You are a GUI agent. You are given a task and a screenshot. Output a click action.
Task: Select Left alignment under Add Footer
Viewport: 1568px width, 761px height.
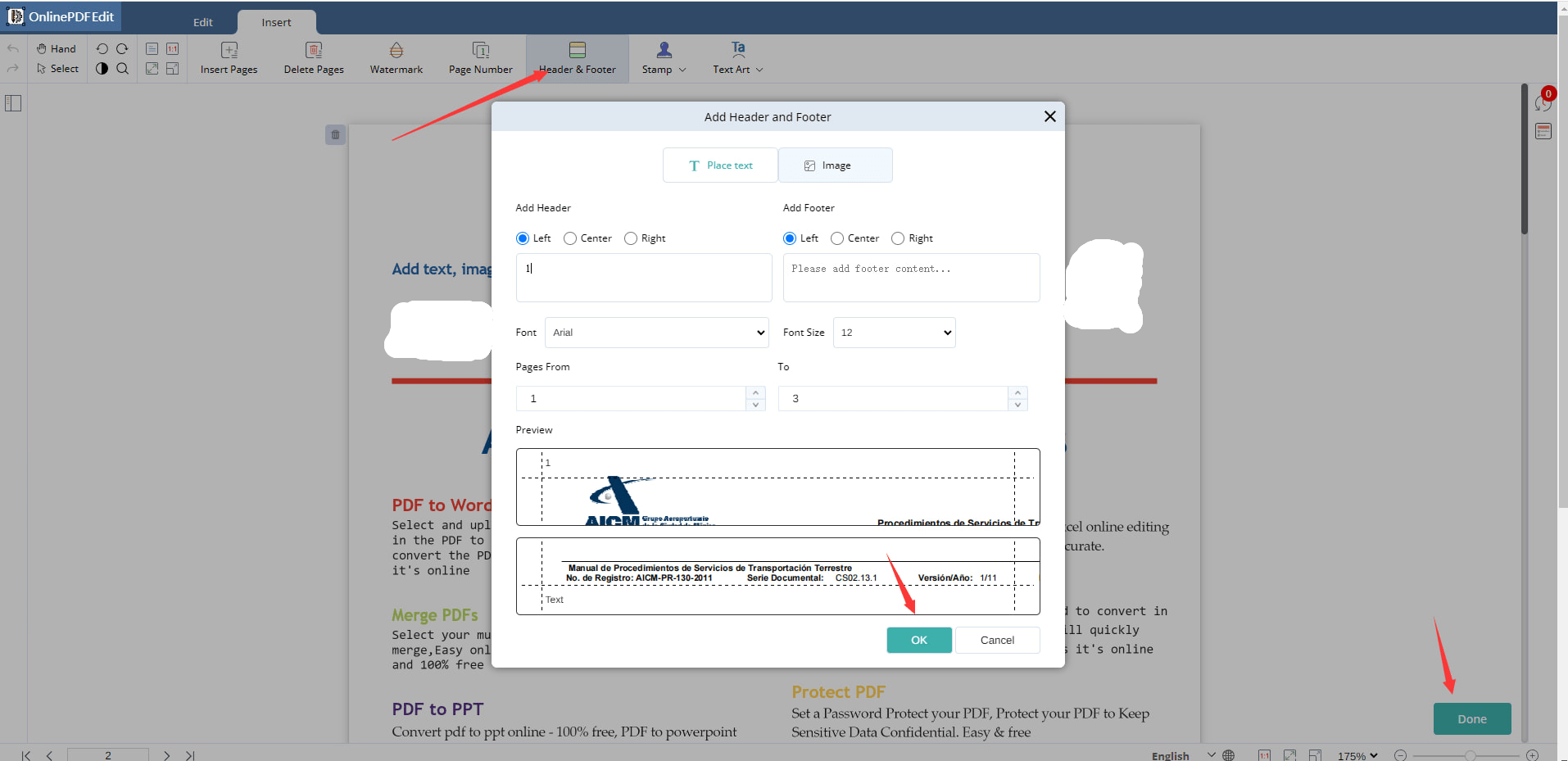[x=788, y=238]
